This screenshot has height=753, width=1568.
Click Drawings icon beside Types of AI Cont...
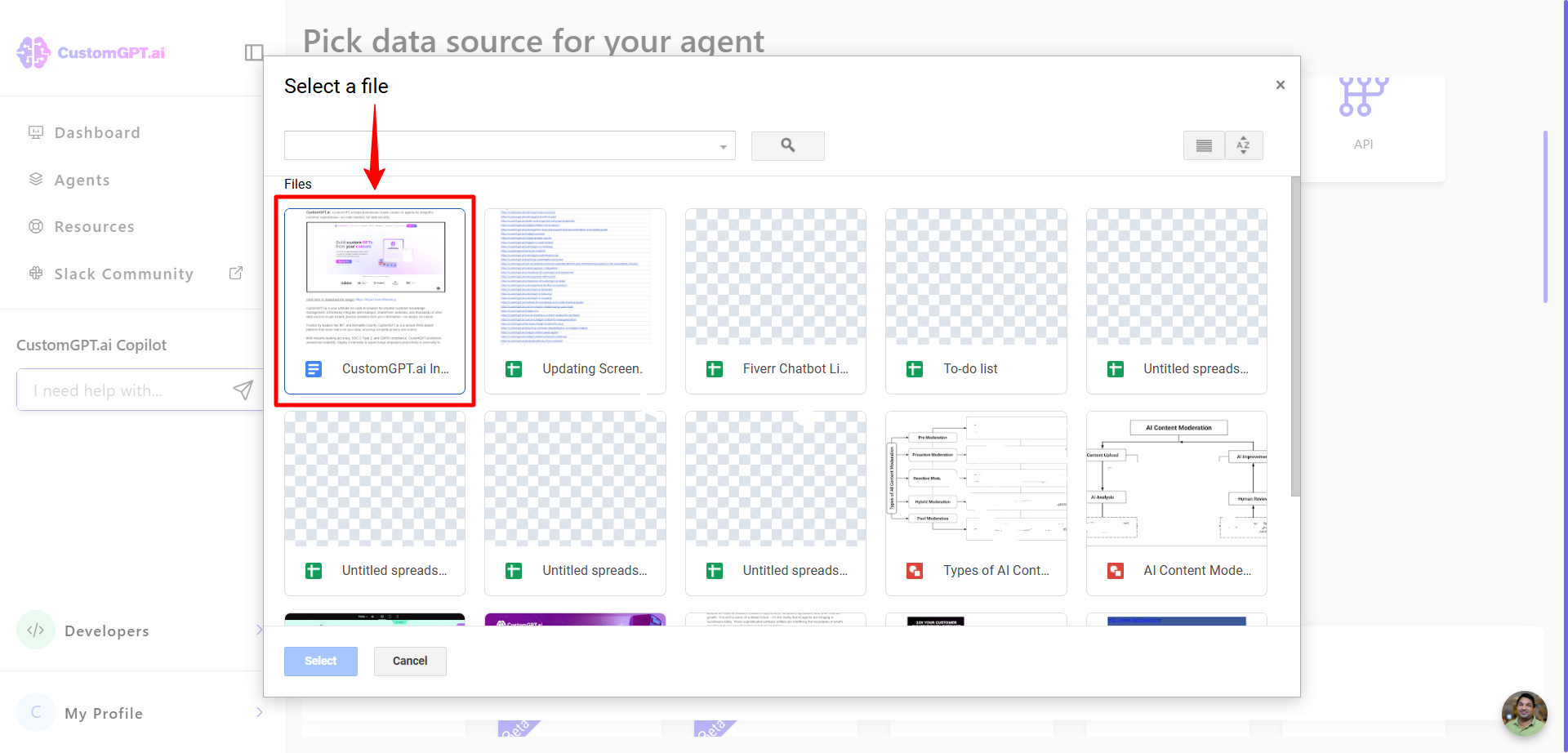915,571
